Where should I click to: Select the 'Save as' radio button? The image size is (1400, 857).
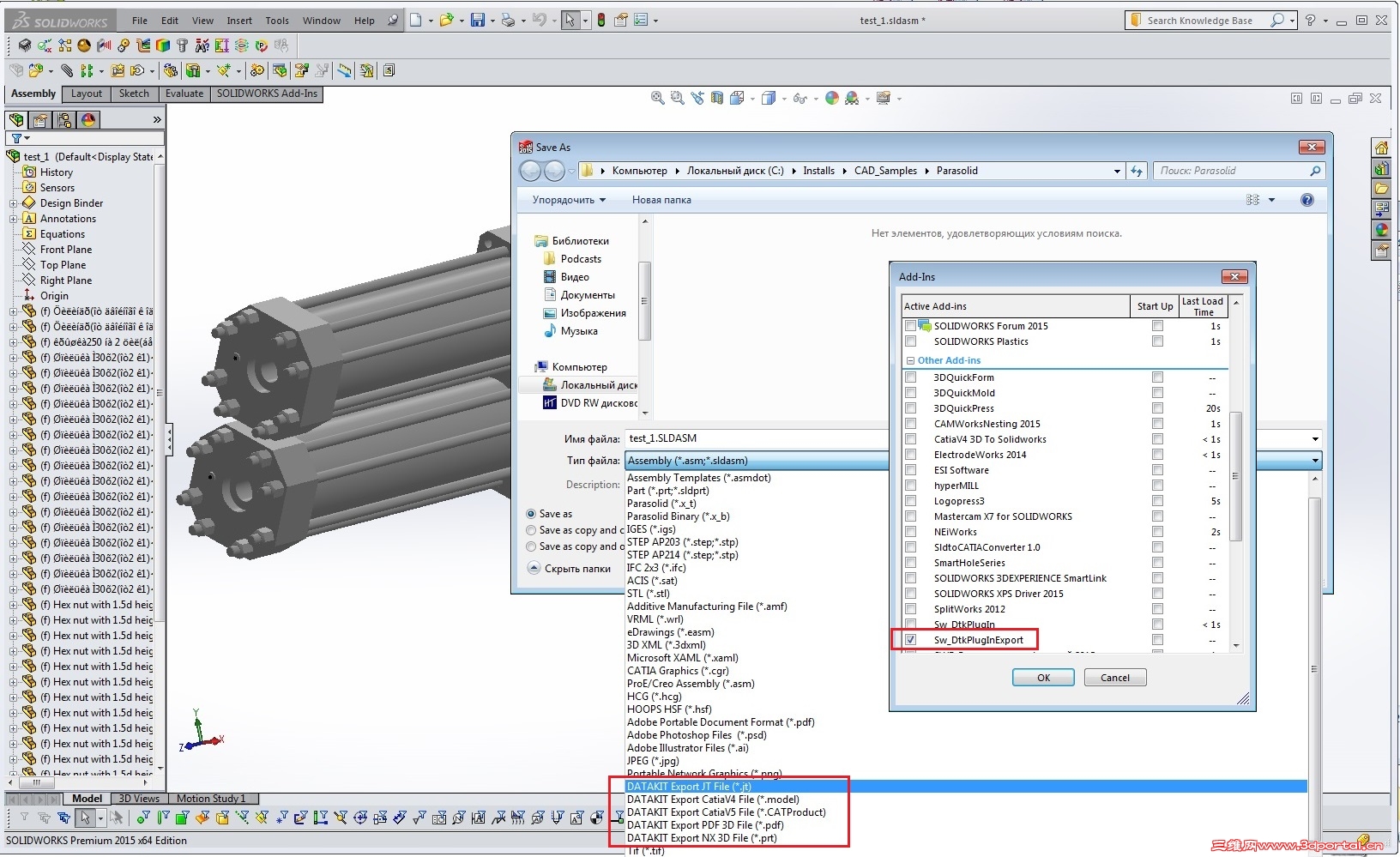click(x=531, y=514)
